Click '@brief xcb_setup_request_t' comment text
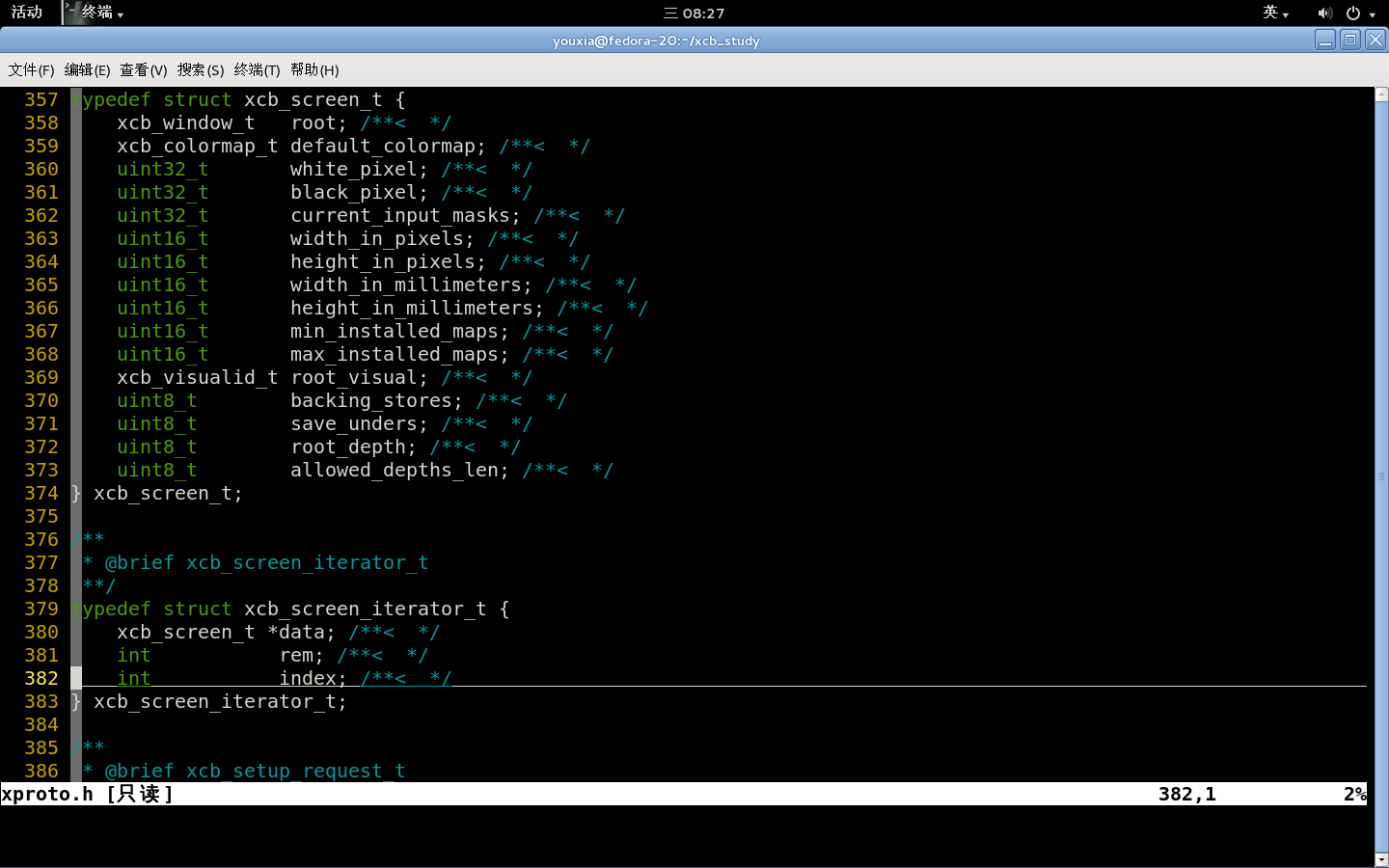This screenshot has height=868, width=1389. [256, 771]
